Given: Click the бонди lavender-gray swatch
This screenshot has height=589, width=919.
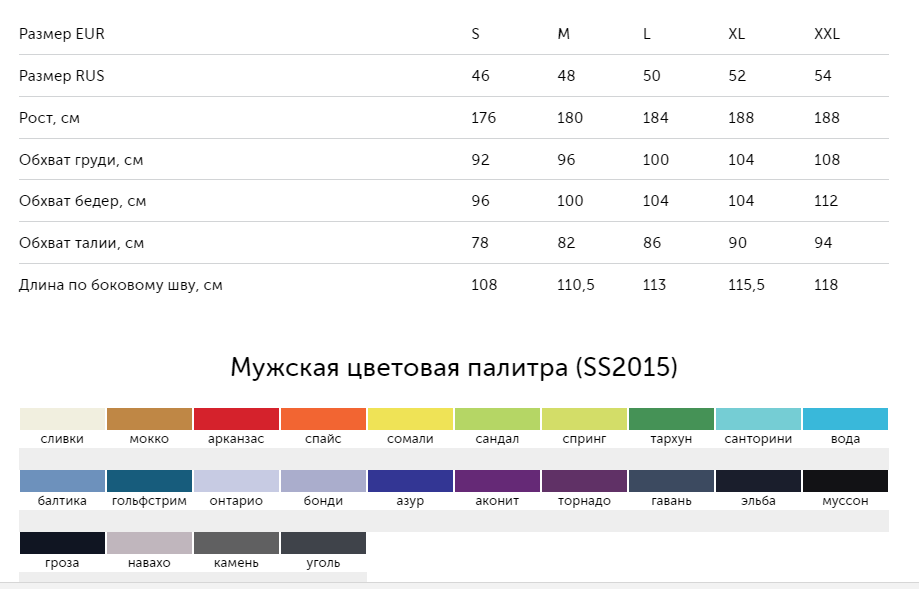Looking at the screenshot, I should (x=324, y=481).
